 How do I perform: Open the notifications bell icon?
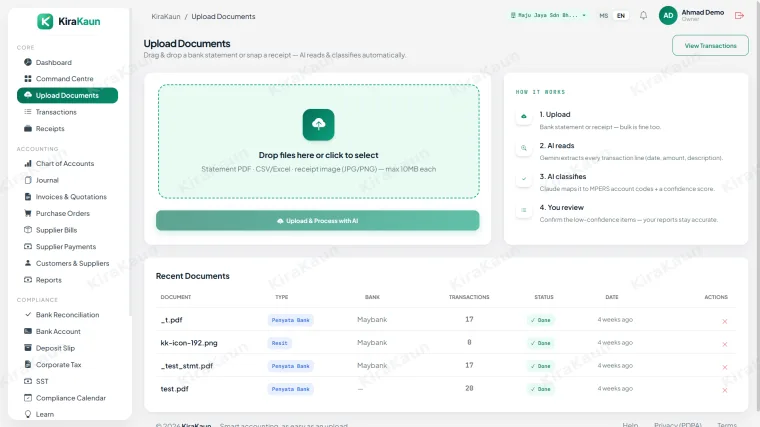click(x=643, y=16)
